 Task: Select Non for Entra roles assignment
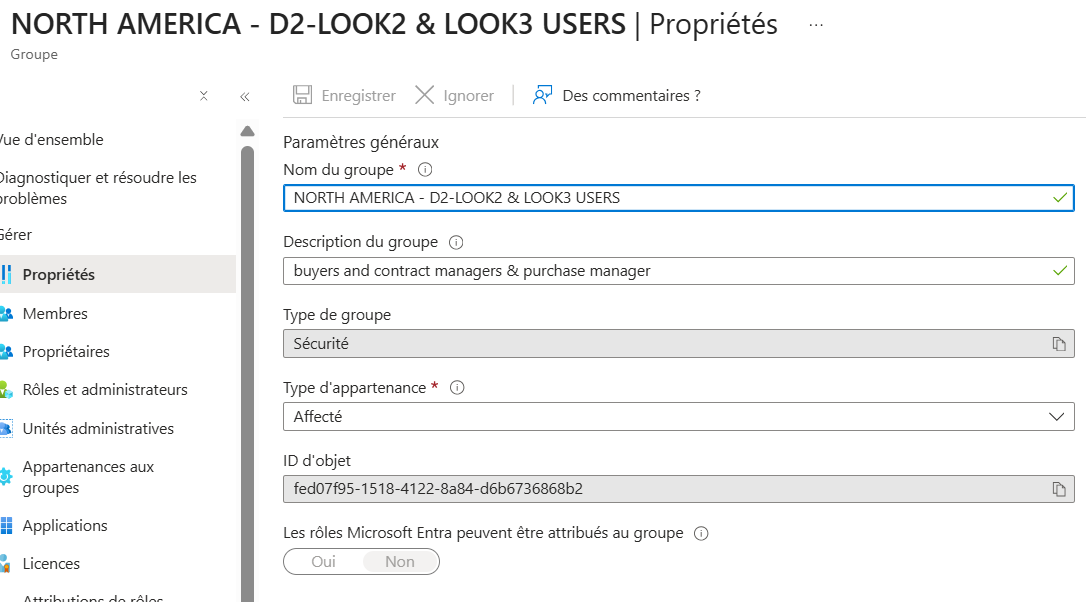click(x=400, y=562)
